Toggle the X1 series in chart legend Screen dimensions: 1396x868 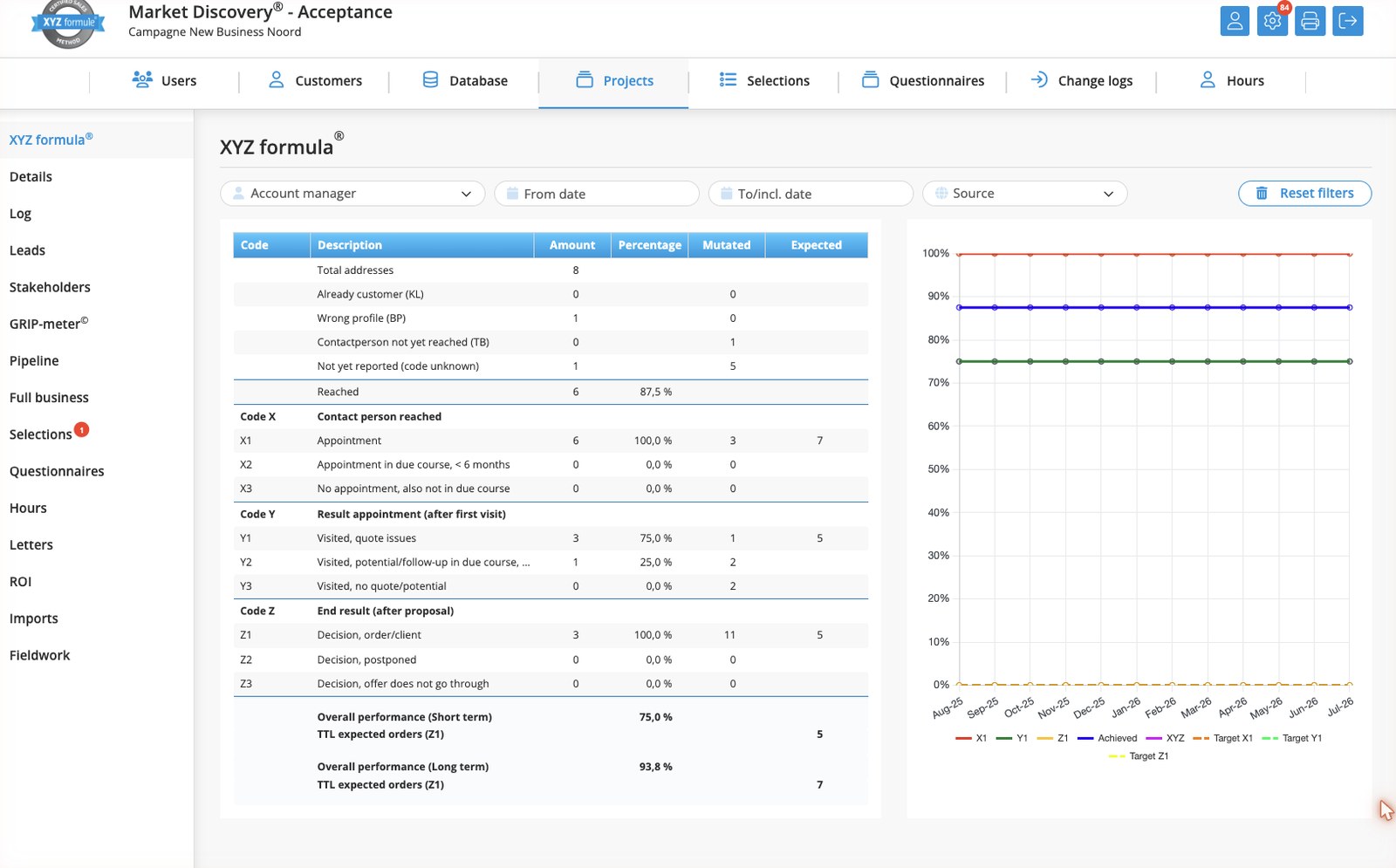[971, 738]
